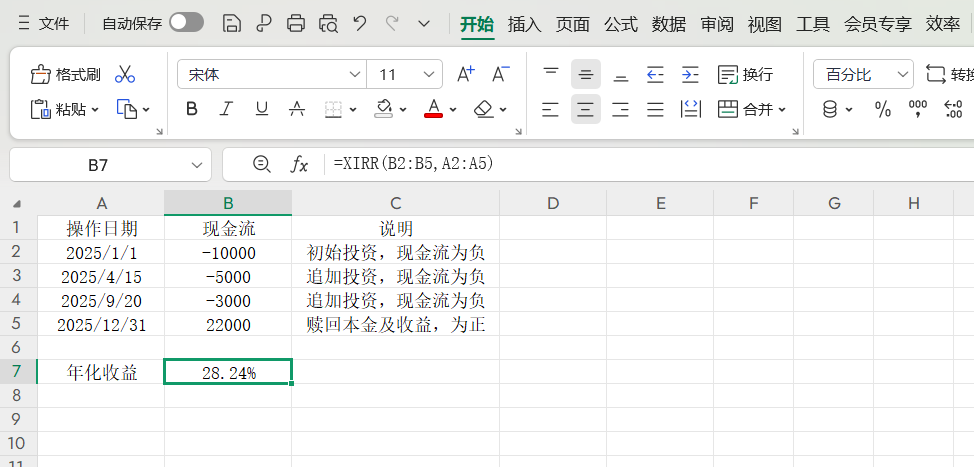974x467 pixels.
Task: Toggle the AutoSave (自动保存) switch
Action: [186, 23]
